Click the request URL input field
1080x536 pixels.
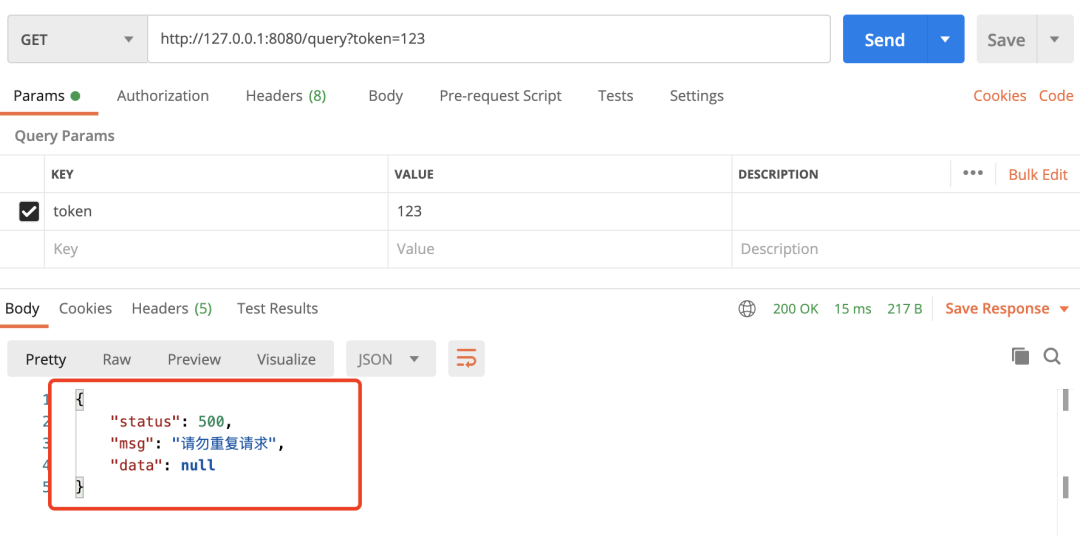coord(489,39)
